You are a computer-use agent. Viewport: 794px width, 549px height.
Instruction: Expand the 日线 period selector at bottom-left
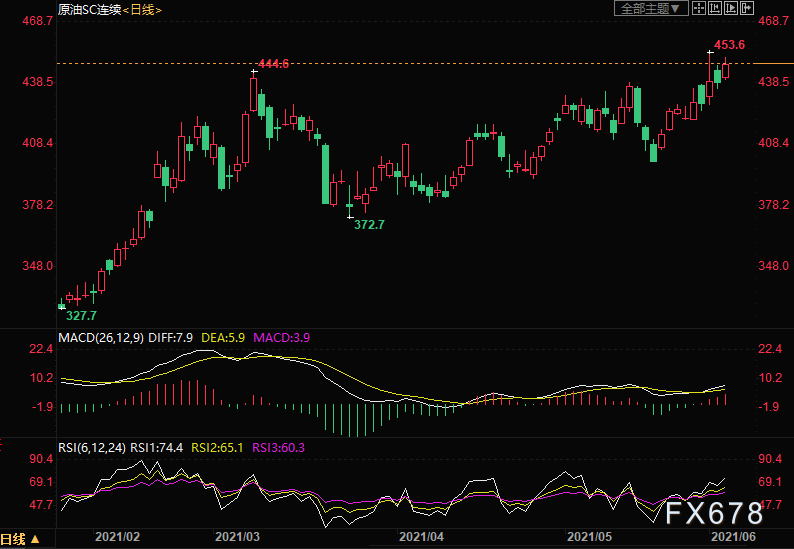tap(21, 539)
